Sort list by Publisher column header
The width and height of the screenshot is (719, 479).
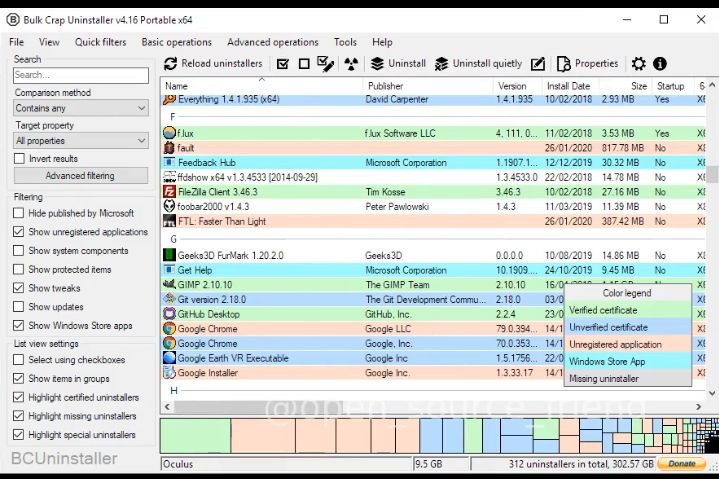point(428,86)
